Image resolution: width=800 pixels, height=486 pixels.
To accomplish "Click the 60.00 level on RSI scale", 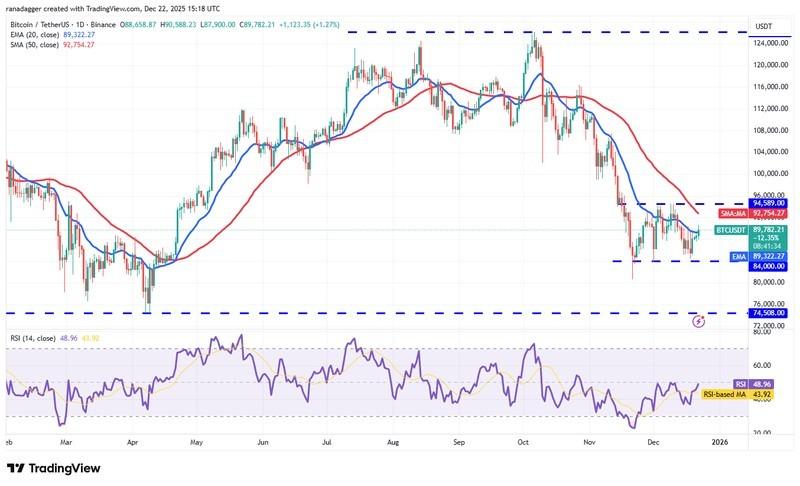I will 762,366.
